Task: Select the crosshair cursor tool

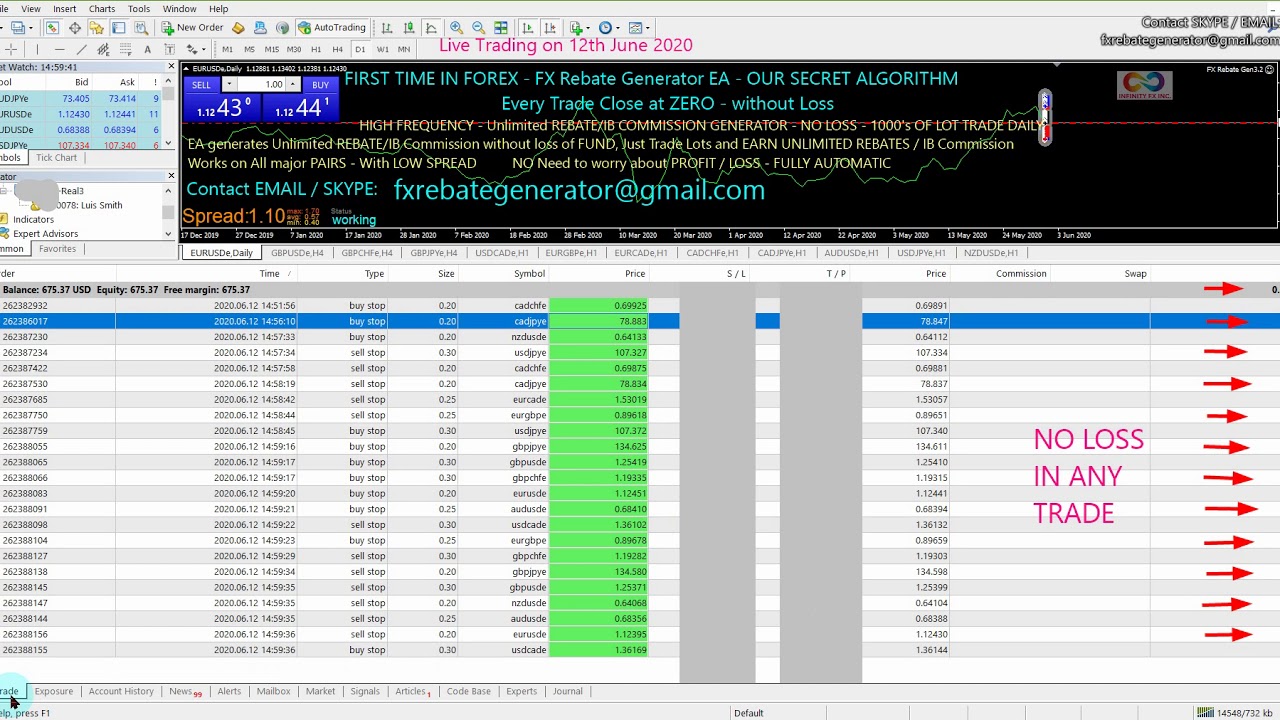Action: click(11, 49)
